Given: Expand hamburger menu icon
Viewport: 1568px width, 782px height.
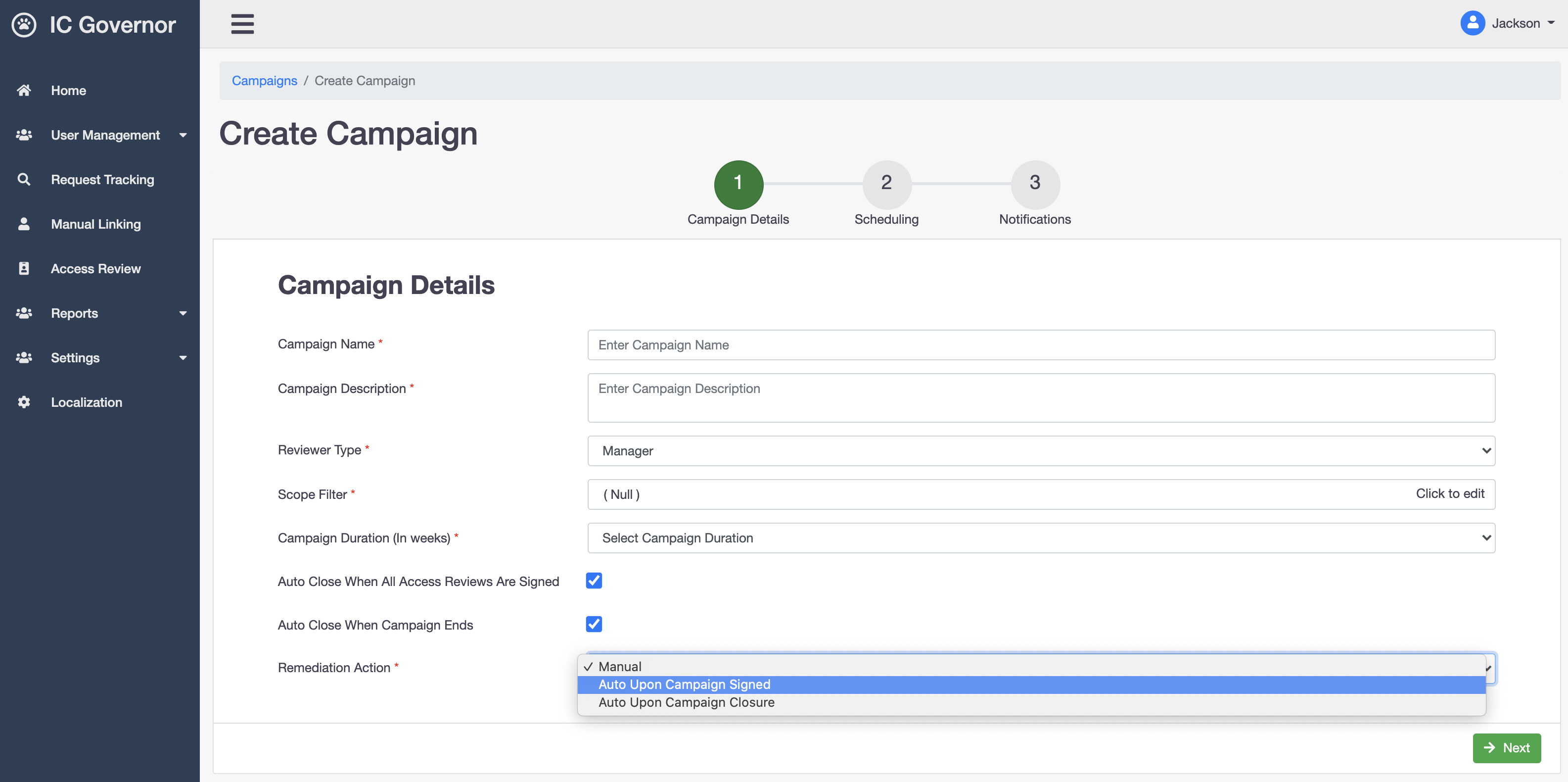Looking at the screenshot, I should (x=244, y=25).
